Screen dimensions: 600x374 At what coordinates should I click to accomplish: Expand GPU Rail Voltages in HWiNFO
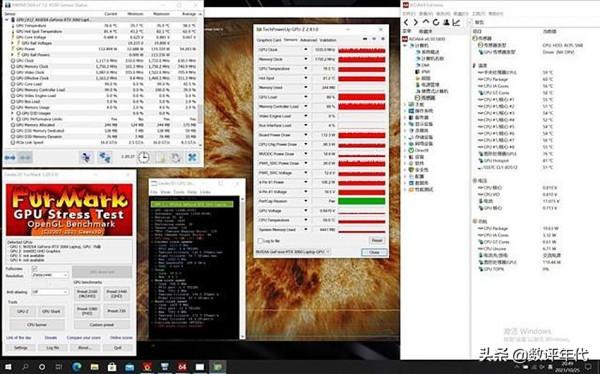[x=12, y=43]
